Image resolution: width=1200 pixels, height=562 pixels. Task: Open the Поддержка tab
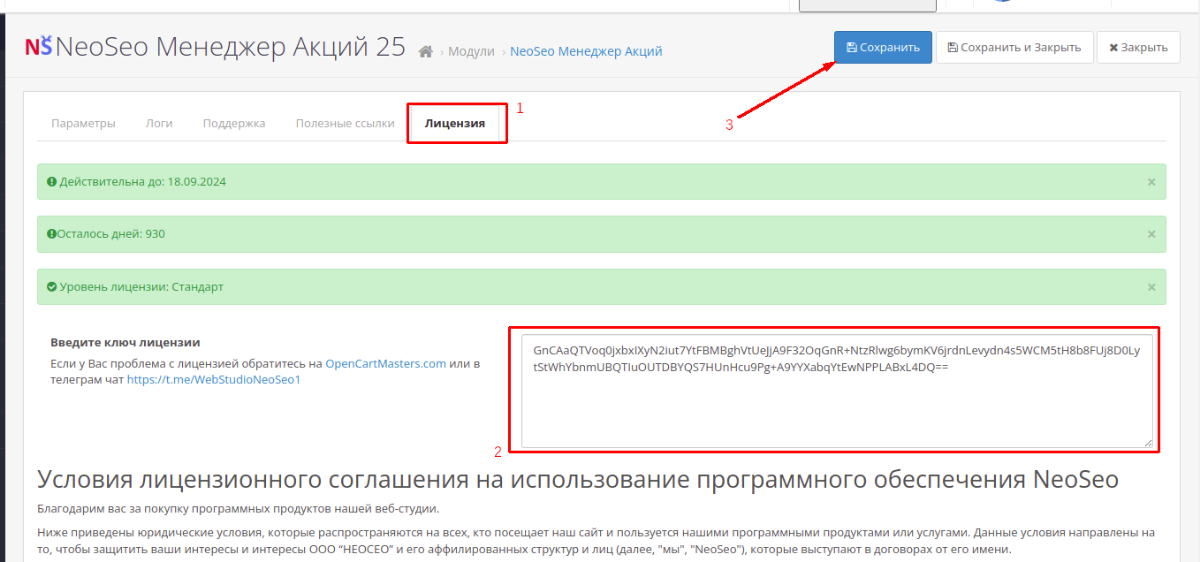click(234, 123)
